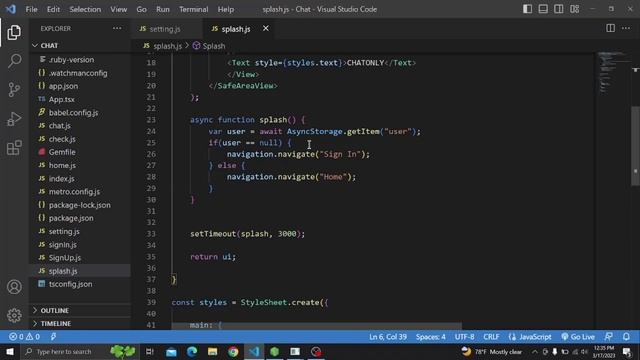Open the Manage gear icon
Screen dimensions: 640x360
tap(14, 315)
